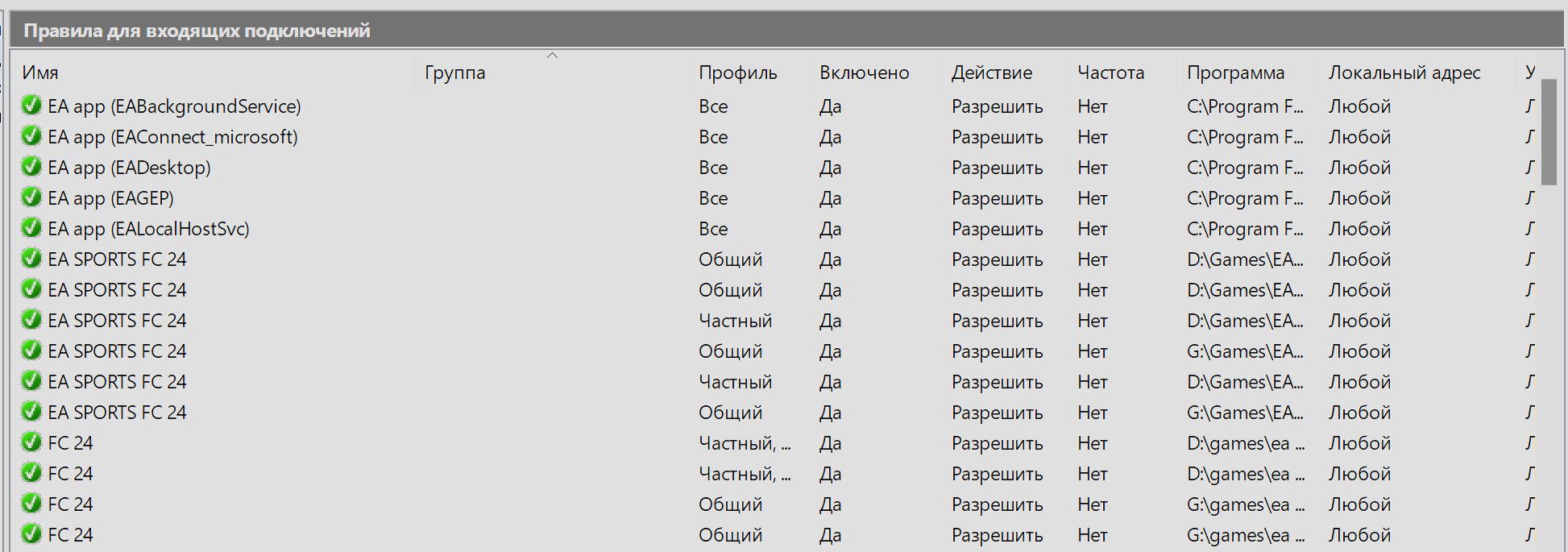Click the Все profile cell of the EAConnect_microsoft rule
This screenshot has height=552, width=1568.
click(x=713, y=137)
